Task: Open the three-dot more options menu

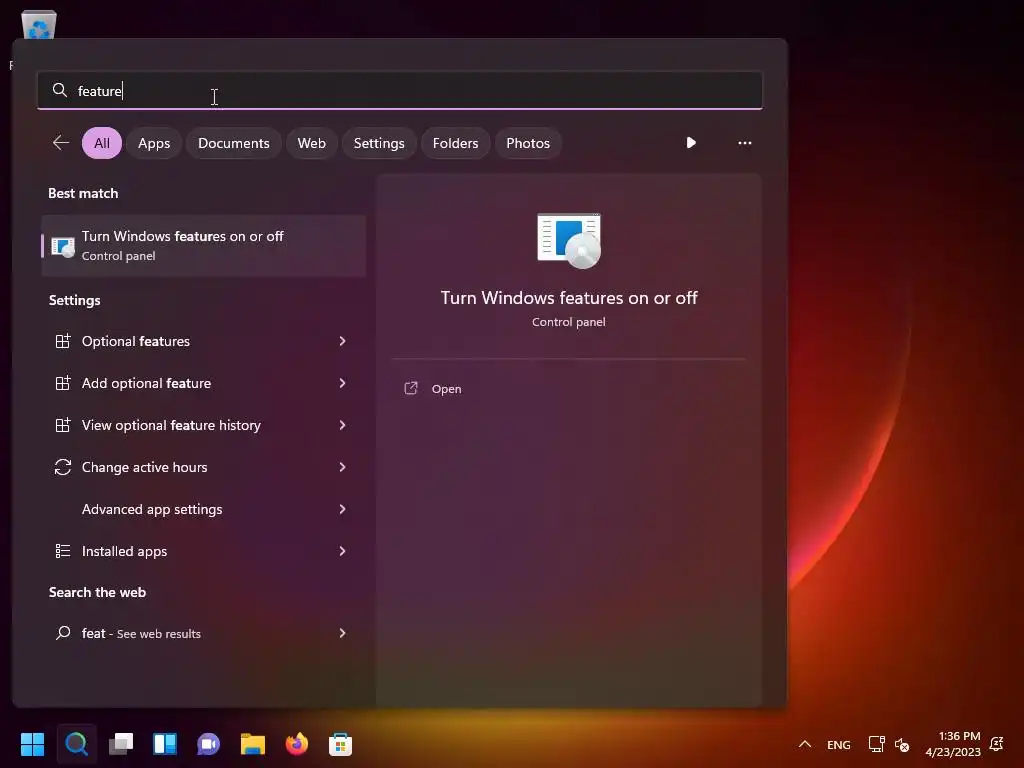Action: [x=744, y=142]
